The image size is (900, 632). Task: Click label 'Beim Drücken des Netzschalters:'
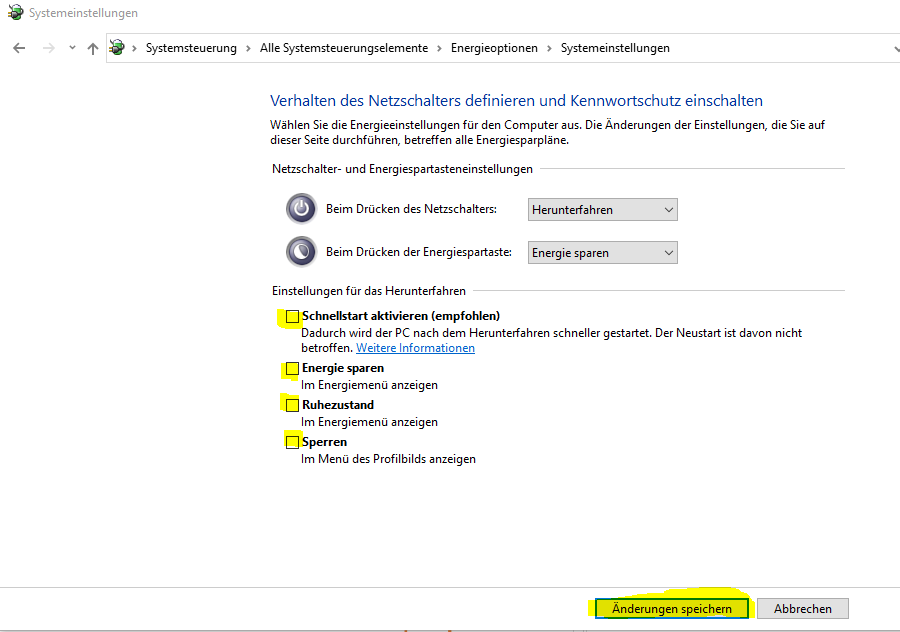coord(412,209)
